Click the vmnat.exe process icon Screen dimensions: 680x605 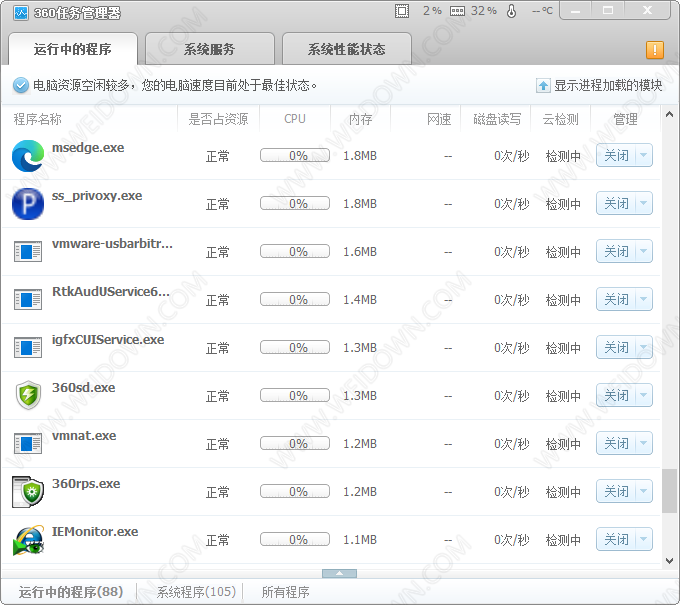tap(28, 444)
